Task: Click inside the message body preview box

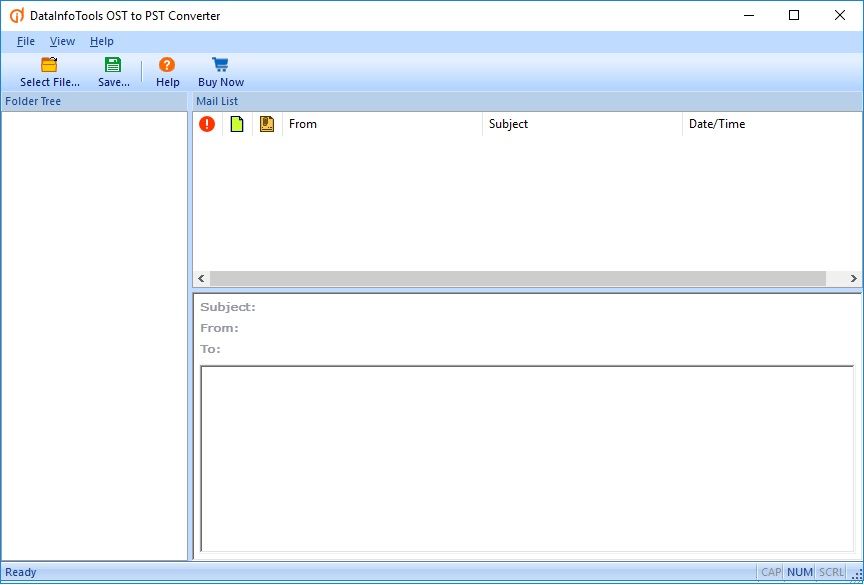Action: 527,458
